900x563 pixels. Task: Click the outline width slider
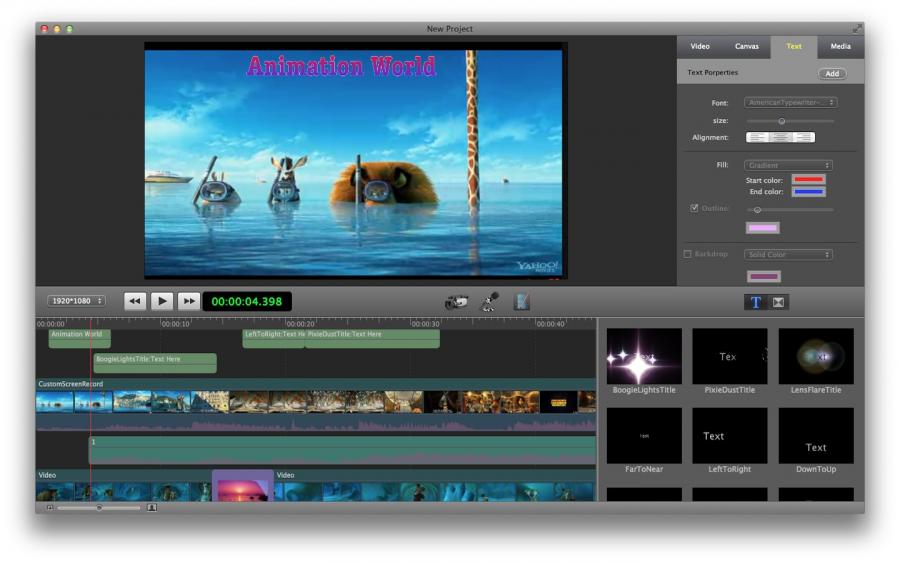tap(790, 210)
